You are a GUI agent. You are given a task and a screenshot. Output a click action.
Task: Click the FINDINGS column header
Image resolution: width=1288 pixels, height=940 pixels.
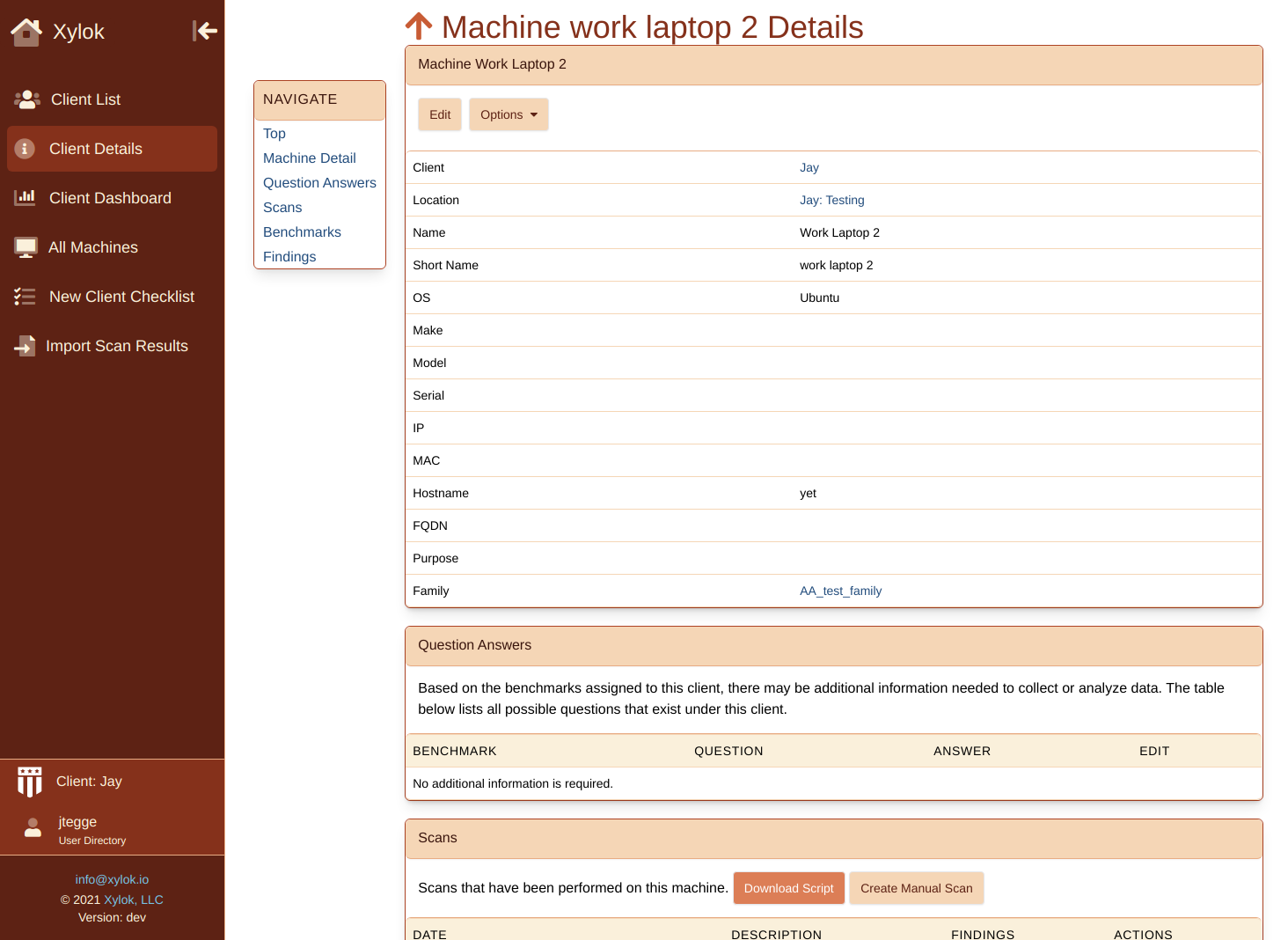[983, 934]
